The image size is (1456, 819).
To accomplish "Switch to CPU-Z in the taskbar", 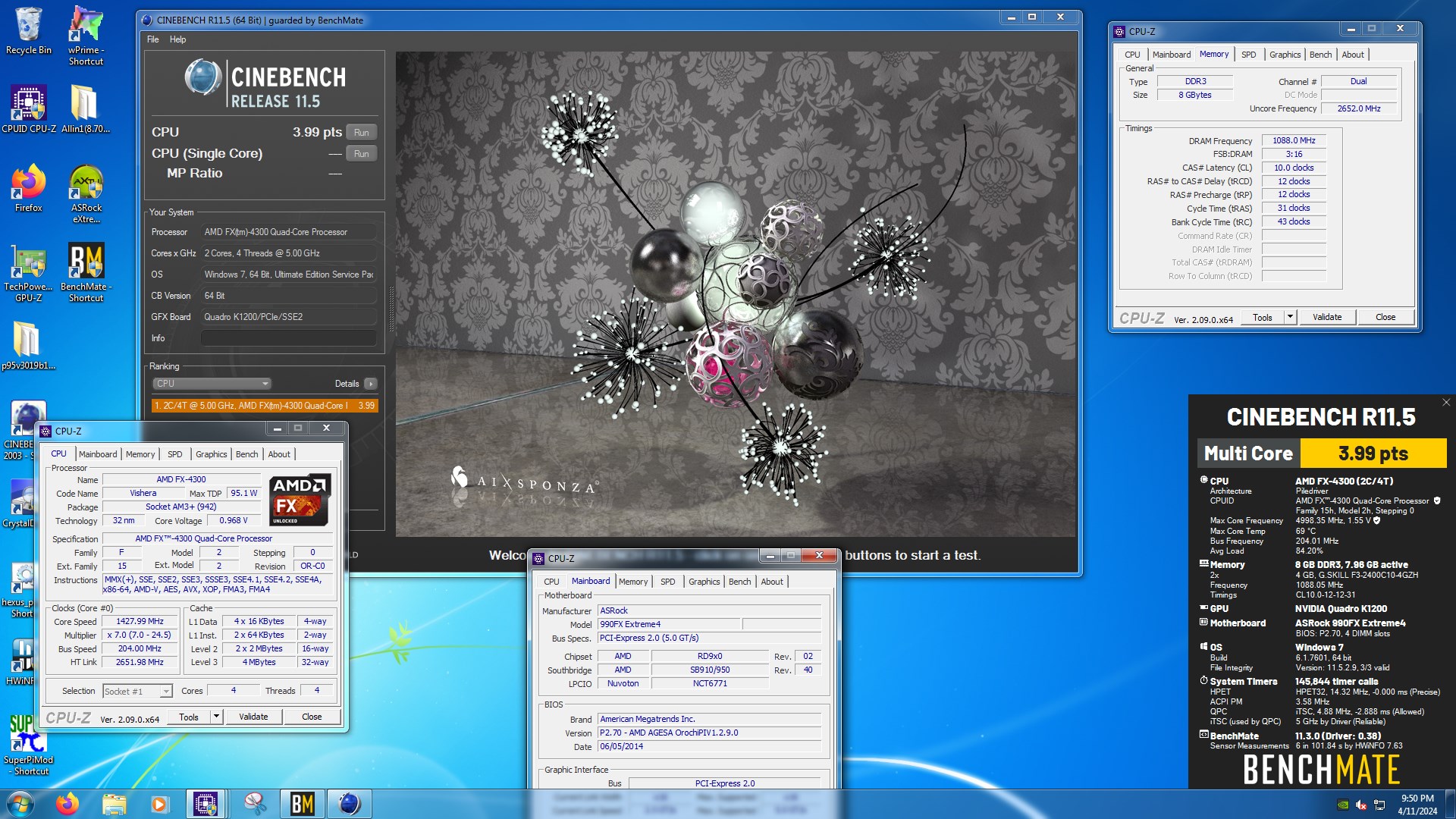I will click(x=206, y=804).
